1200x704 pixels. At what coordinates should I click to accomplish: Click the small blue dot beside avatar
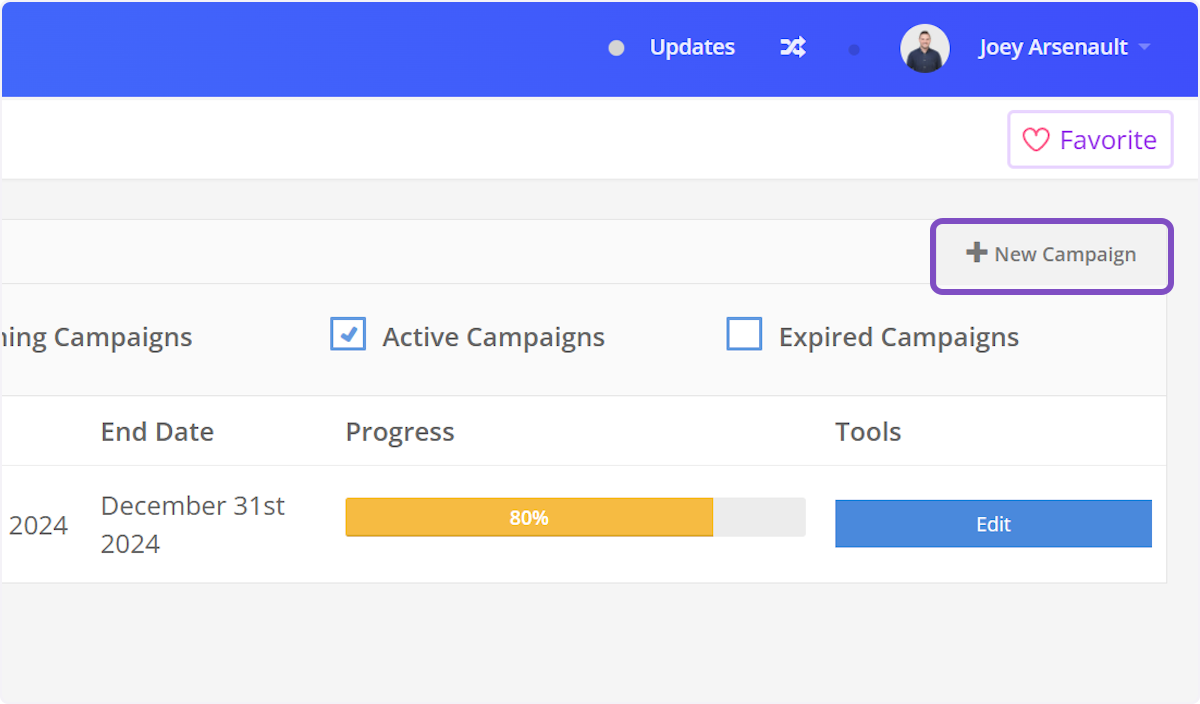point(854,49)
